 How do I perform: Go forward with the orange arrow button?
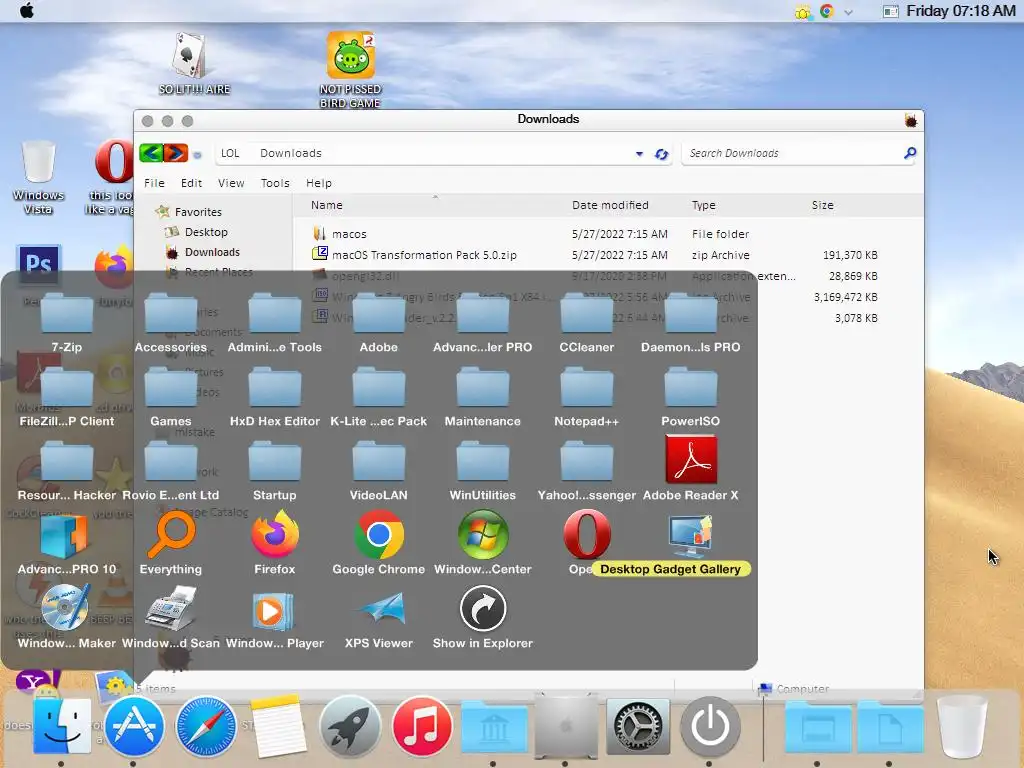[x=175, y=153]
